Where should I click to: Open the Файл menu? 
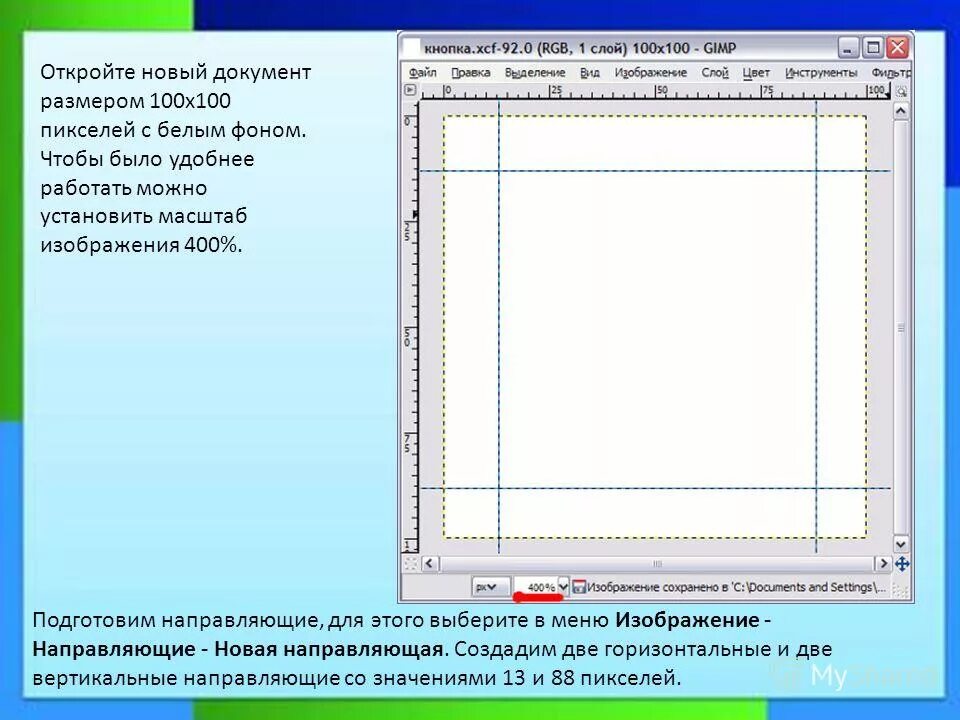pos(423,72)
